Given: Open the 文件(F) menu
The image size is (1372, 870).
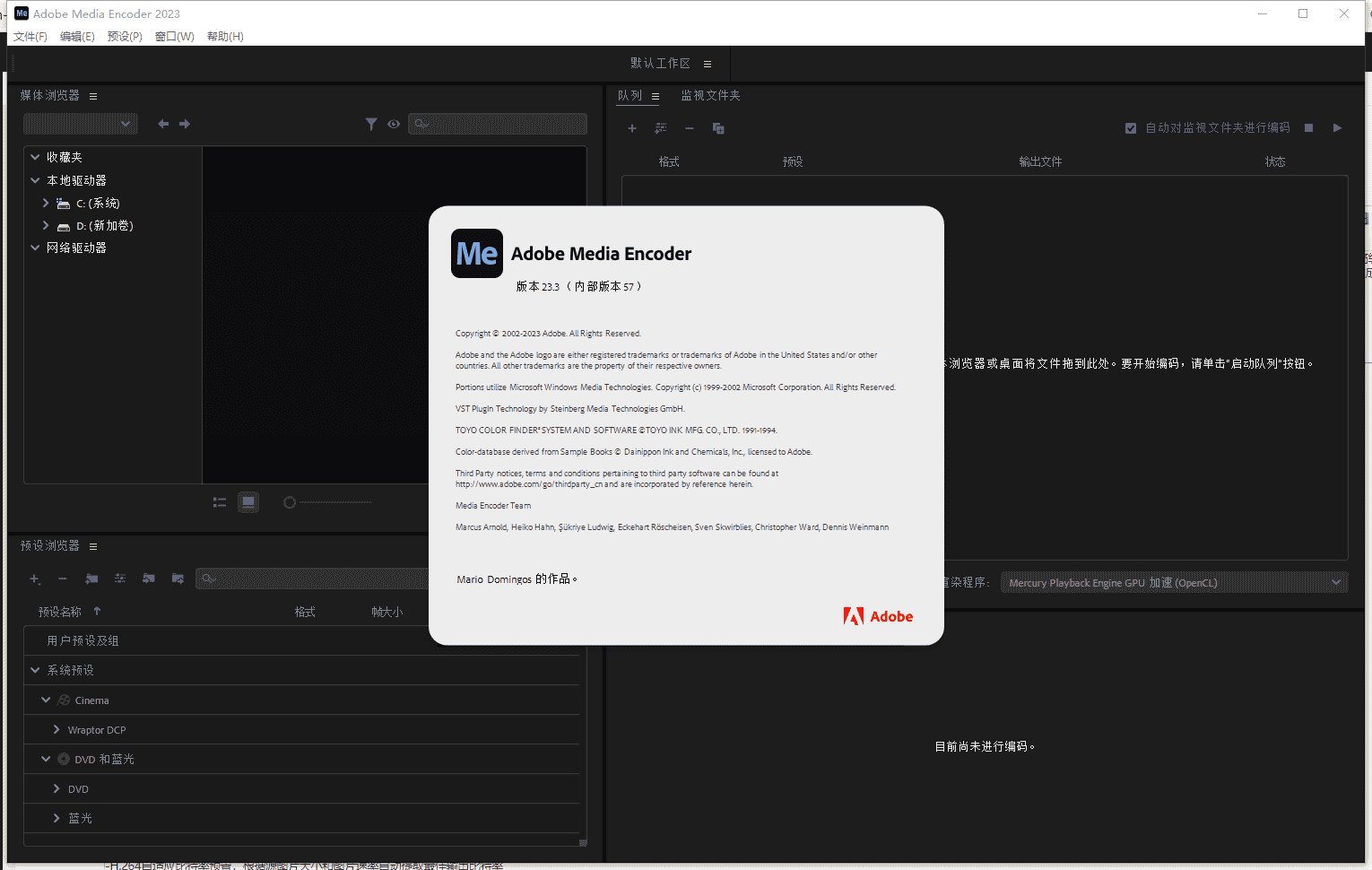Looking at the screenshot, I should 30,37.
